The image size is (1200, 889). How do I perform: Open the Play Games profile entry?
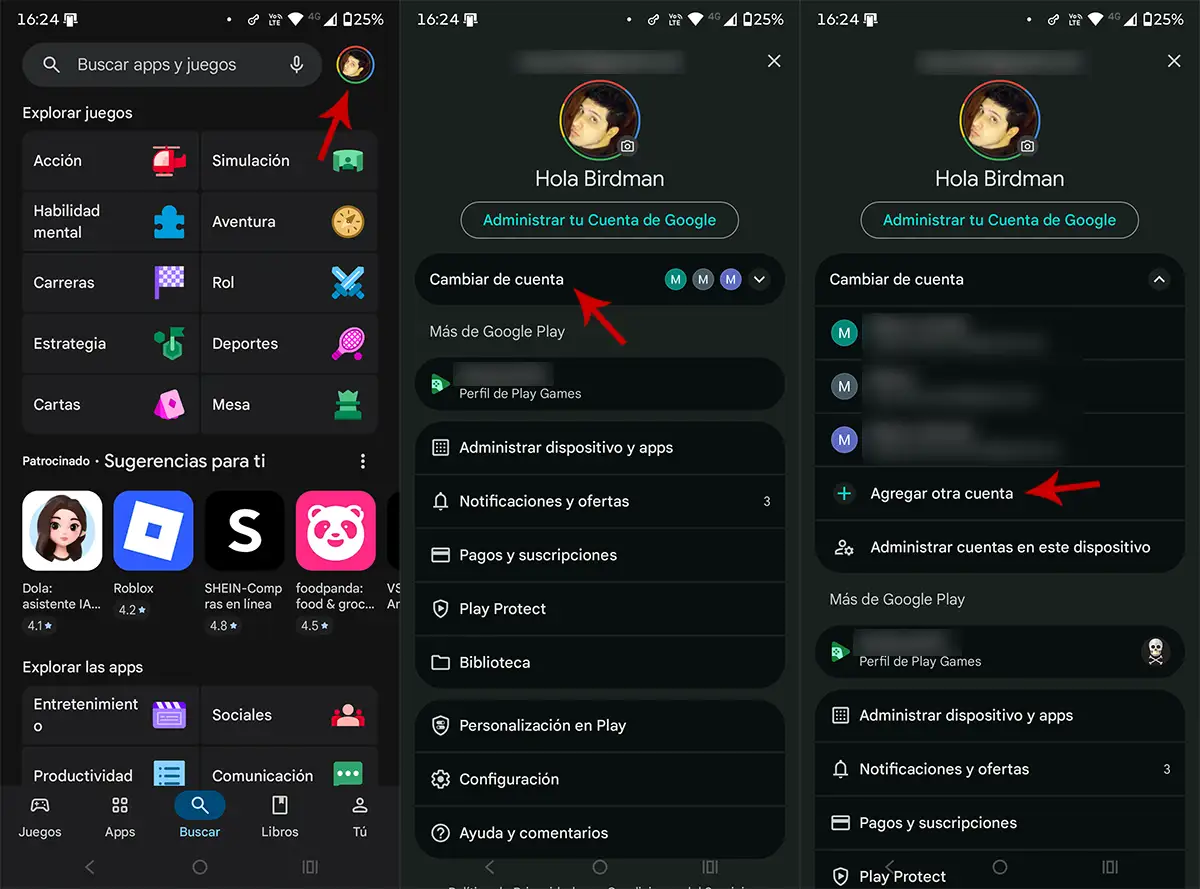(x=599, y=384)
